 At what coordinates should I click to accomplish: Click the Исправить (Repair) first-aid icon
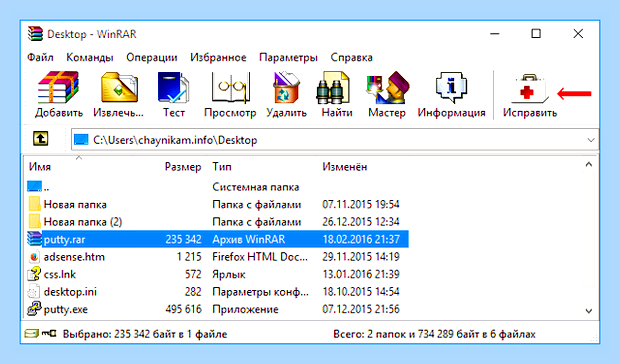[529, 89]
